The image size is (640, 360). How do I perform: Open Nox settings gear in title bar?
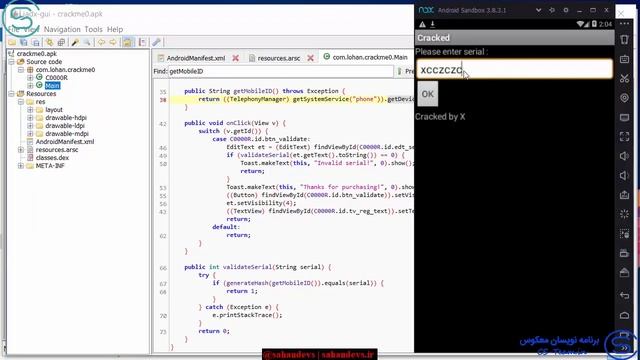click(566, 10)
